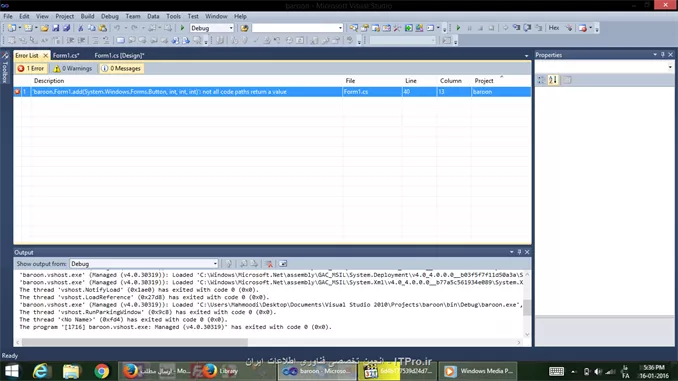Click the Open File folder icon

click(x=44, y=28)
